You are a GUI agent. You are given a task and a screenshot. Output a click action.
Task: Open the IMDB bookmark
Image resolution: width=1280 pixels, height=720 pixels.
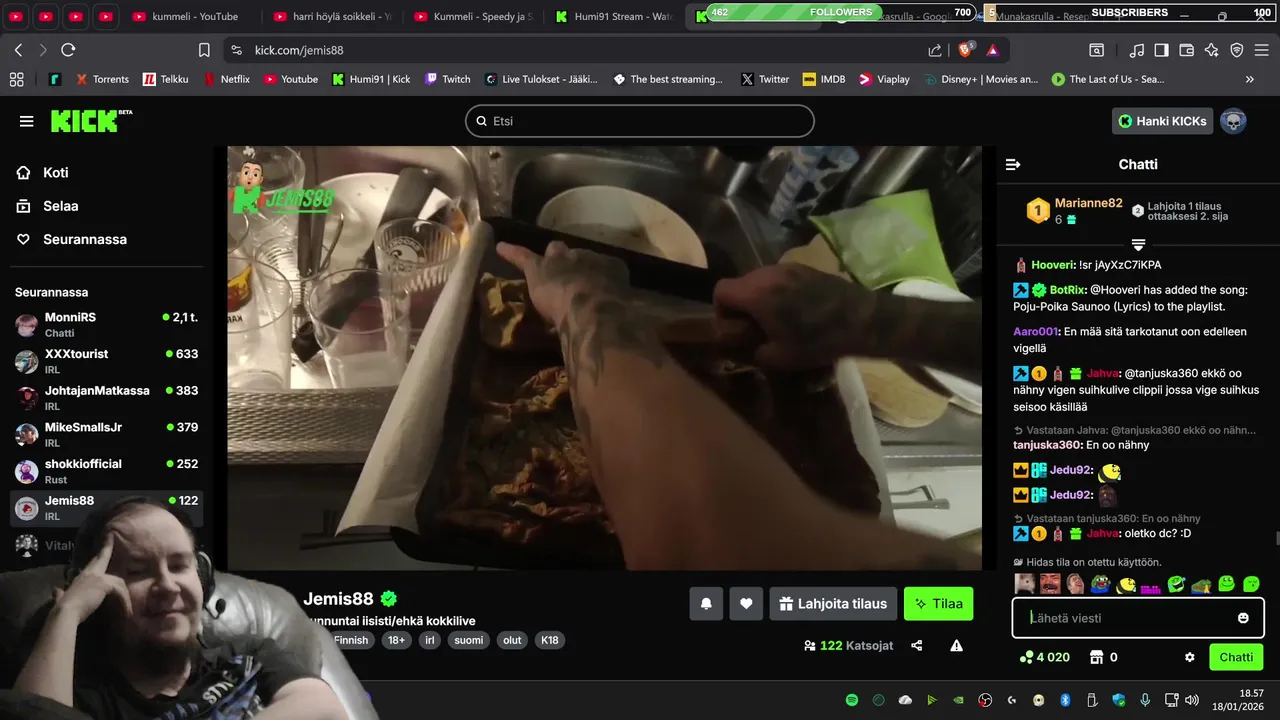(x=823, y=79)
